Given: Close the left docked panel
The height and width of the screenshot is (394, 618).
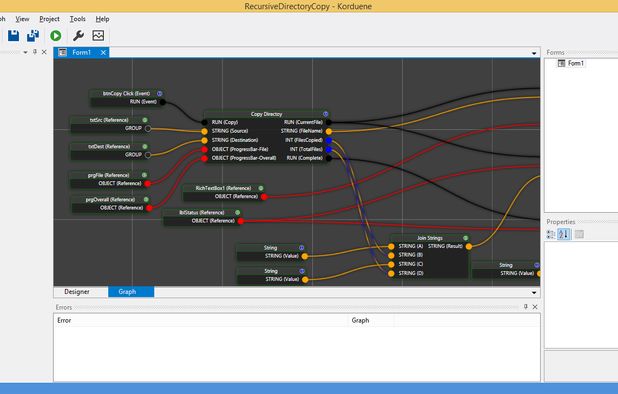Looking at the screenshot, I should click(x=44, y=52).
